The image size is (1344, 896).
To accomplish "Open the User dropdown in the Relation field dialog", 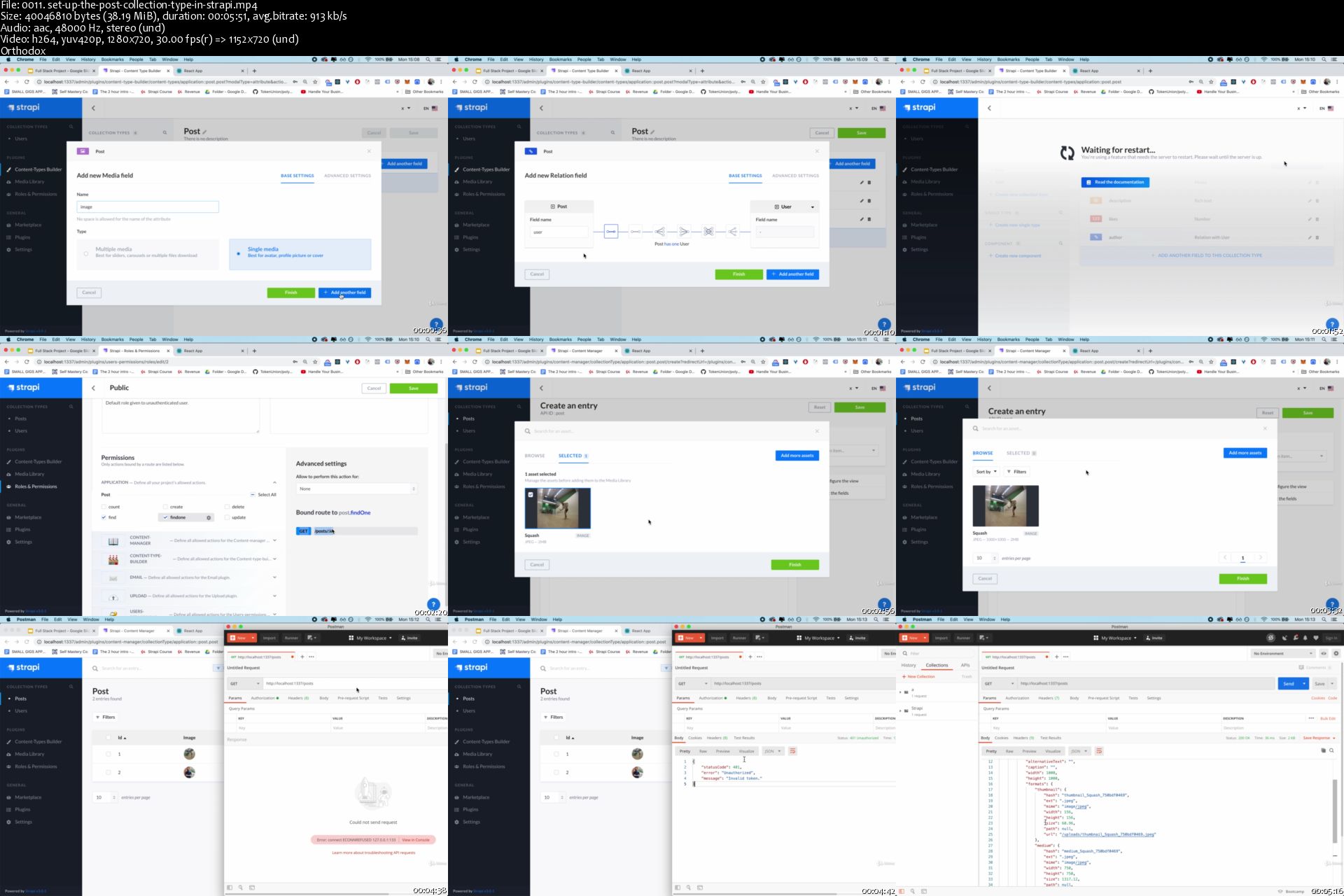I will [x=785, y=206].
